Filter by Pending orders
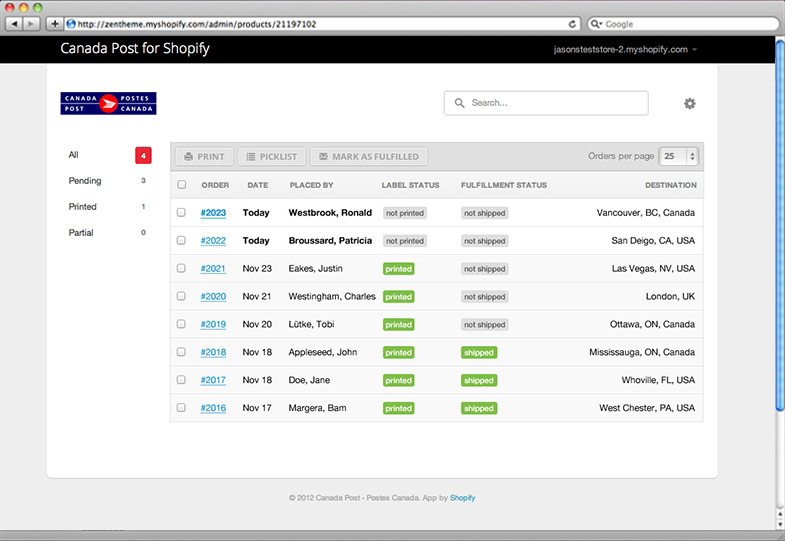785x541 pixels. [x=85, y=181]
